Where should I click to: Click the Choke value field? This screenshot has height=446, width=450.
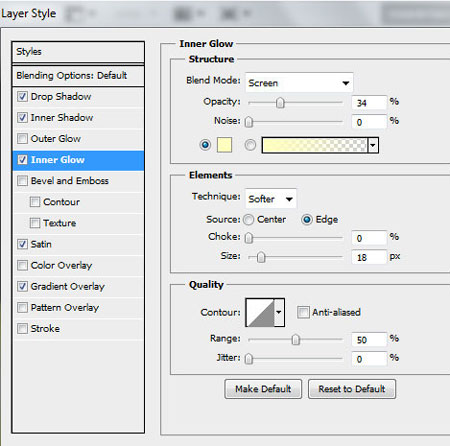(x=369, y=238)
